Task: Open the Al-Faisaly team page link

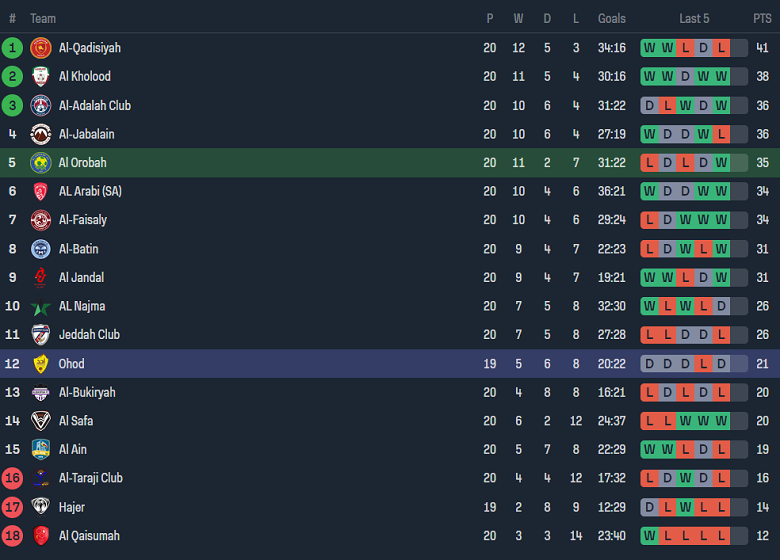Action: pyautogui.click(x=83, y=220)
